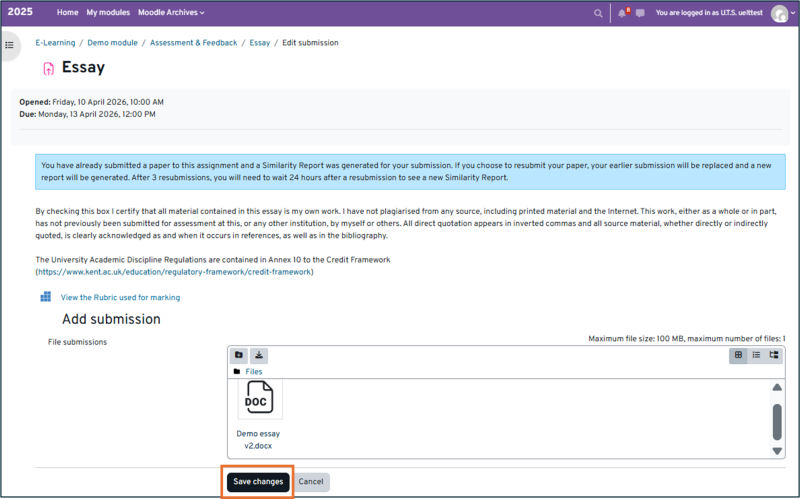Click the user avatar picture
This screenshot has height=499, width=800.
point(779,14)
